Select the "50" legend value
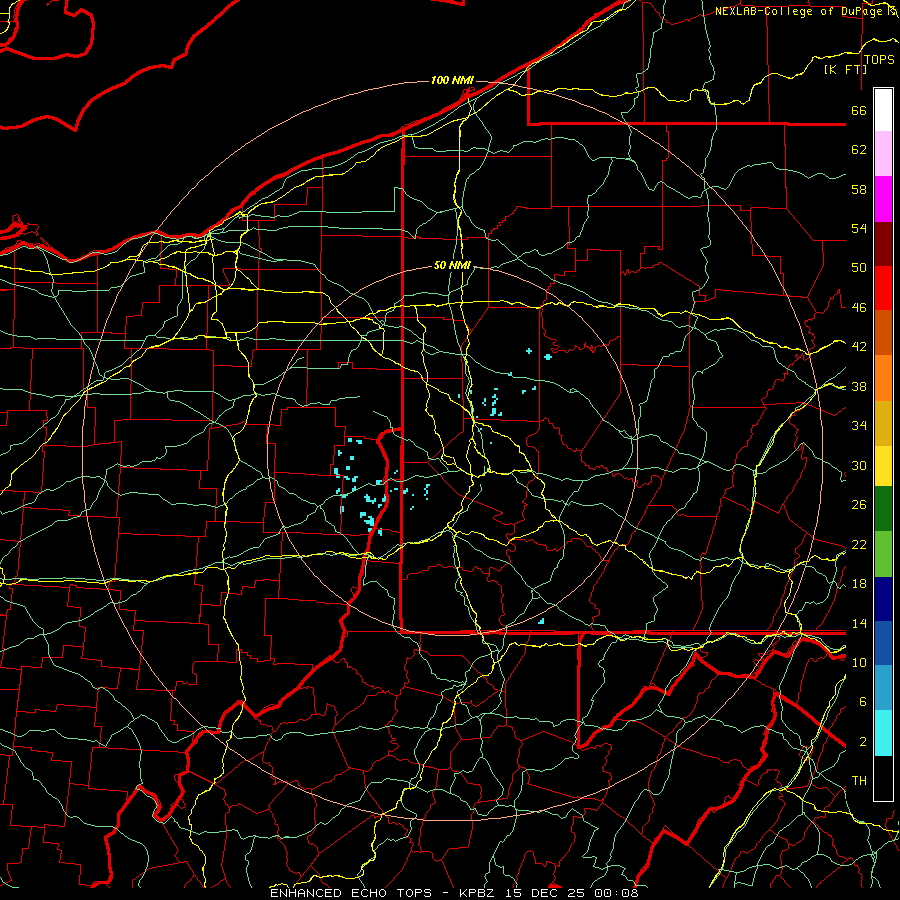This screenshot has height=900, width=900. tap(859, 268)
